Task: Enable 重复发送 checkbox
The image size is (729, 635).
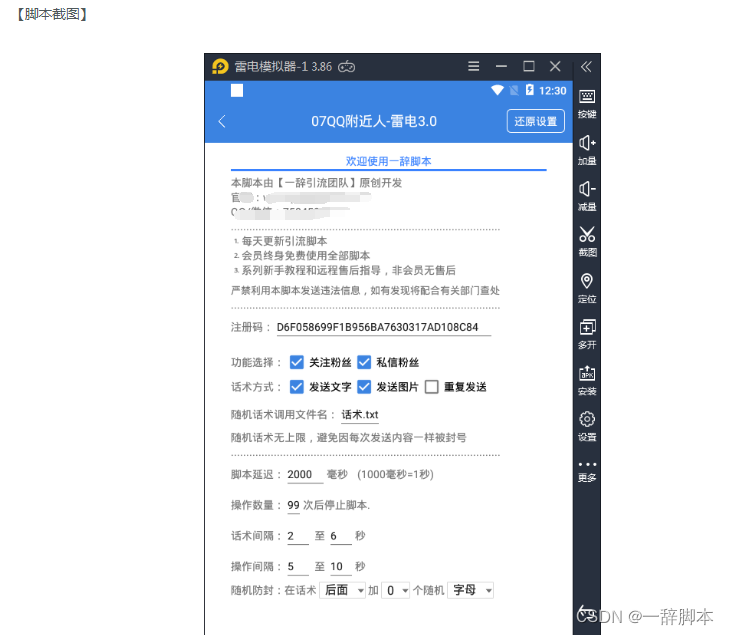Action: click(431, 387)
